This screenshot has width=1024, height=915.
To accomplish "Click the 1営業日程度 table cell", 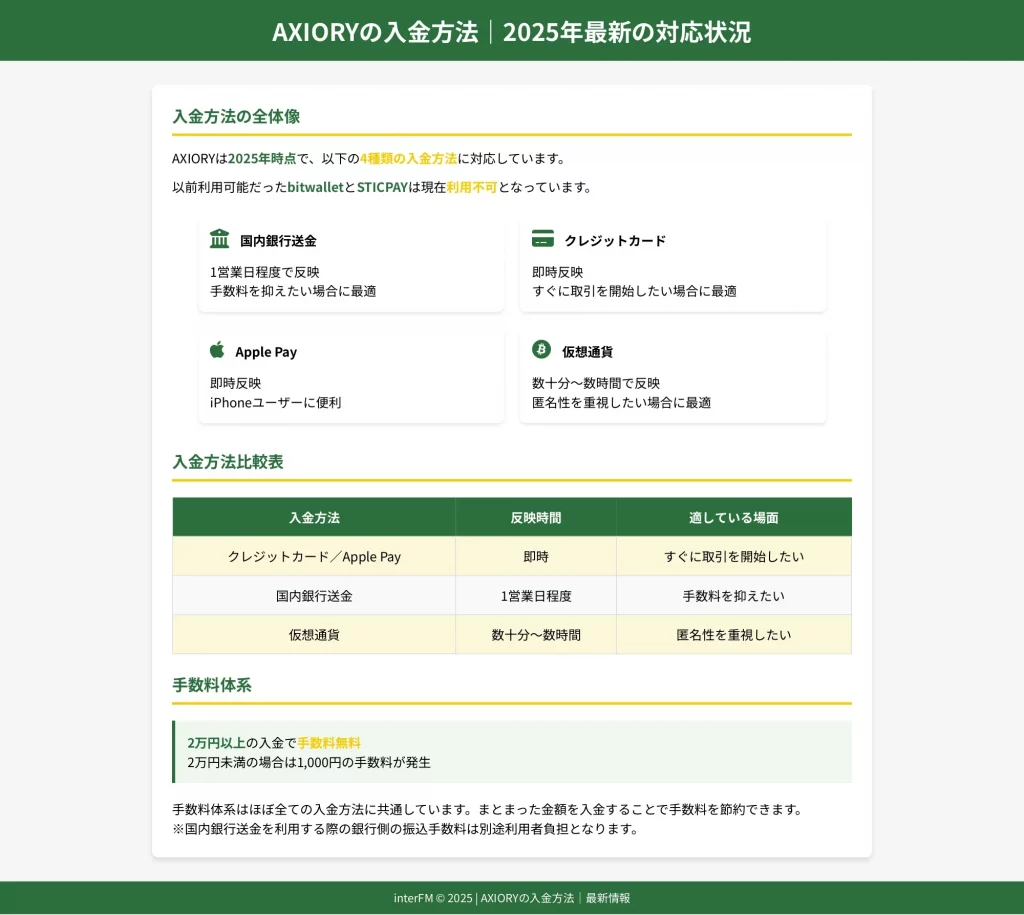I will [x=535, y=596].
